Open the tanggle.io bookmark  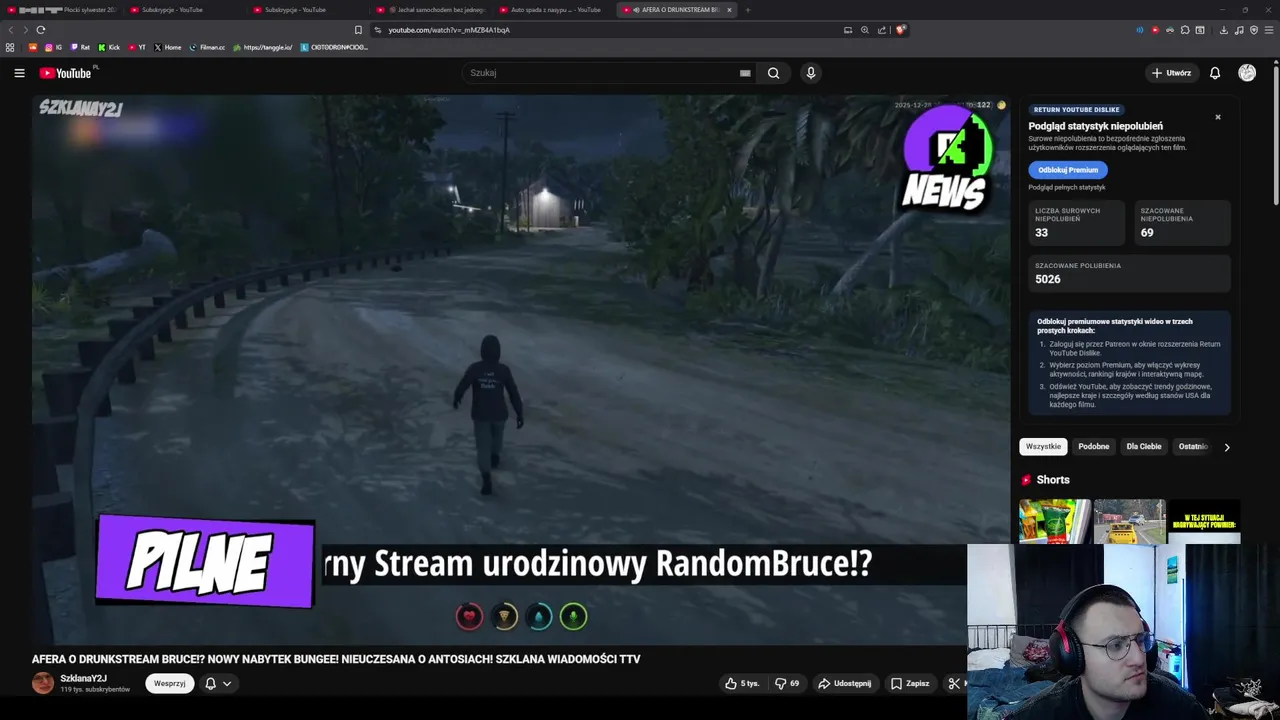[x=263, y=47]
